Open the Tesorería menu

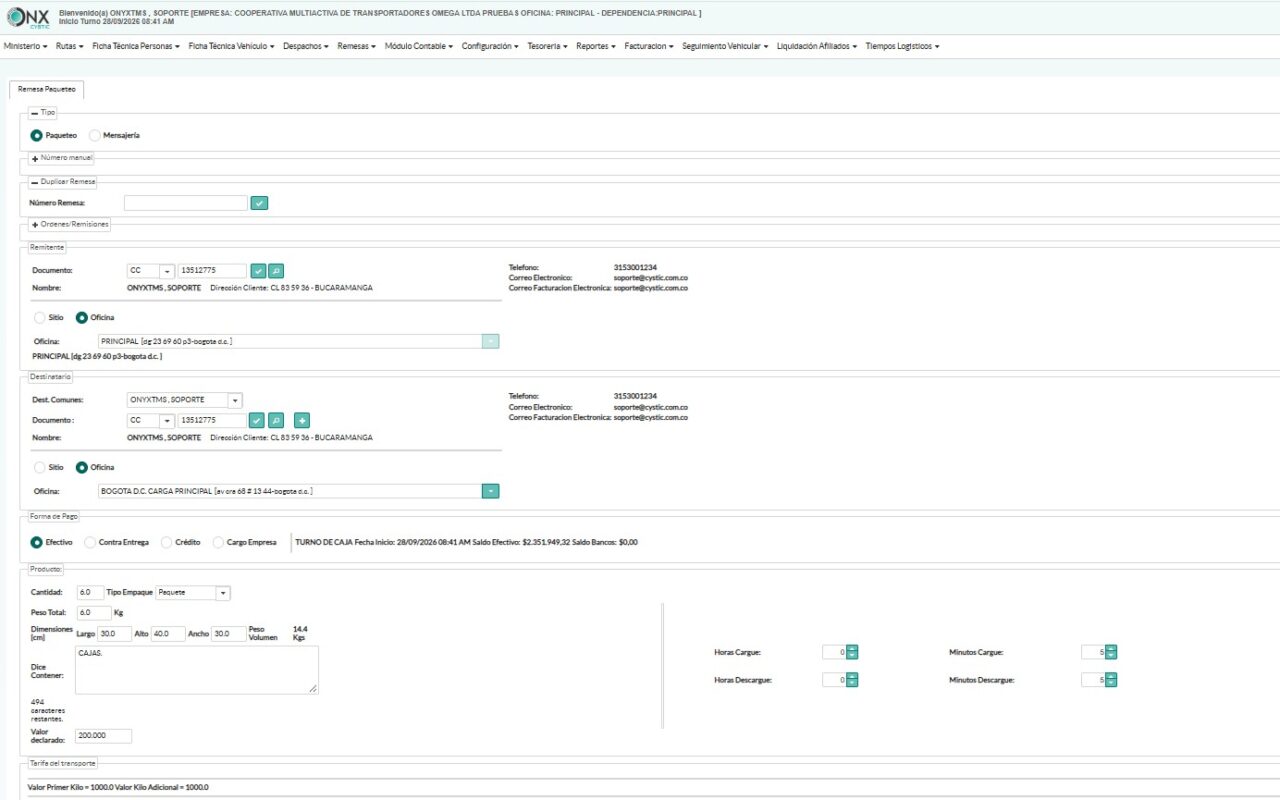[547, 46]
